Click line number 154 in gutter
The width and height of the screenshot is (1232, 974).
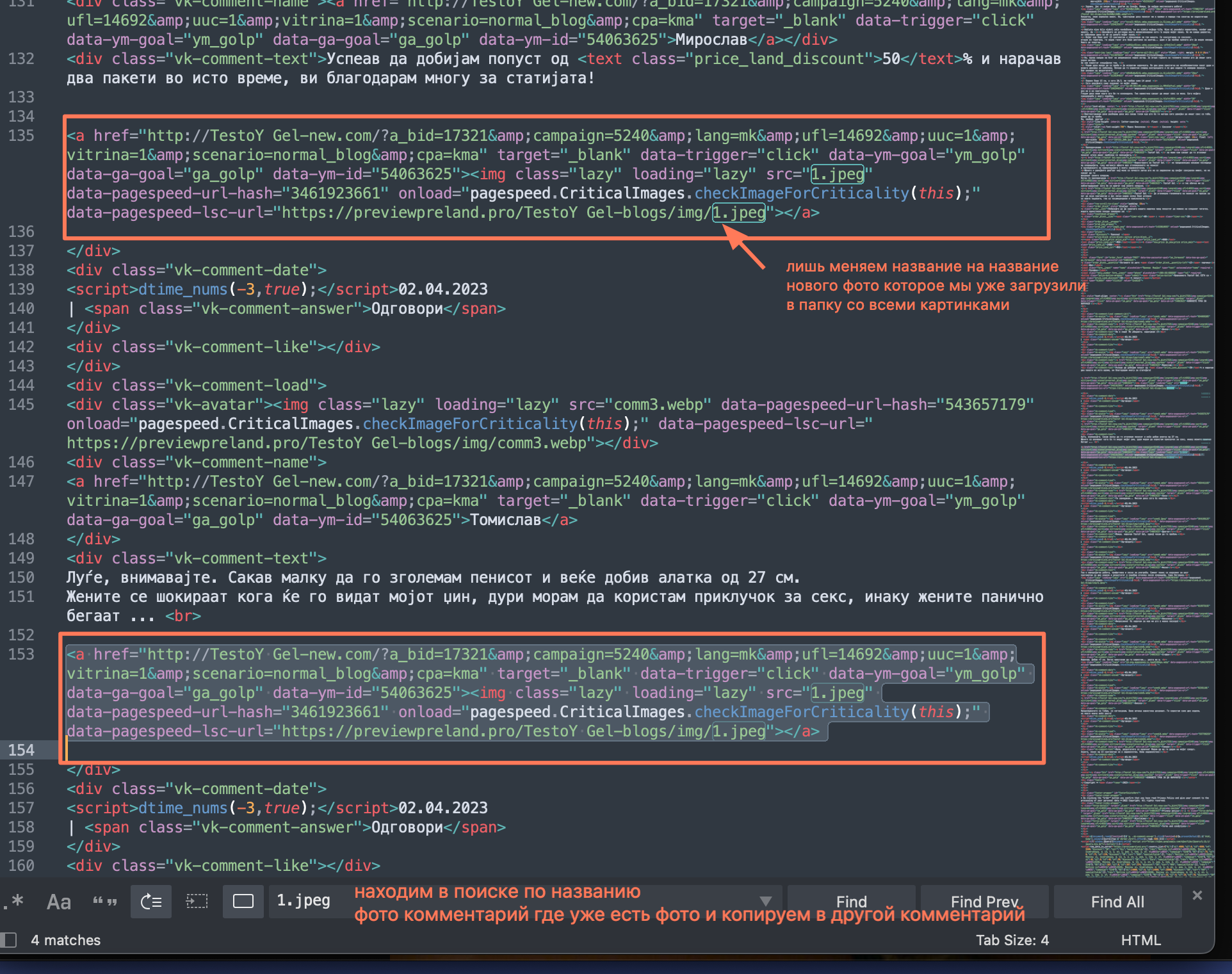point(21,751)
